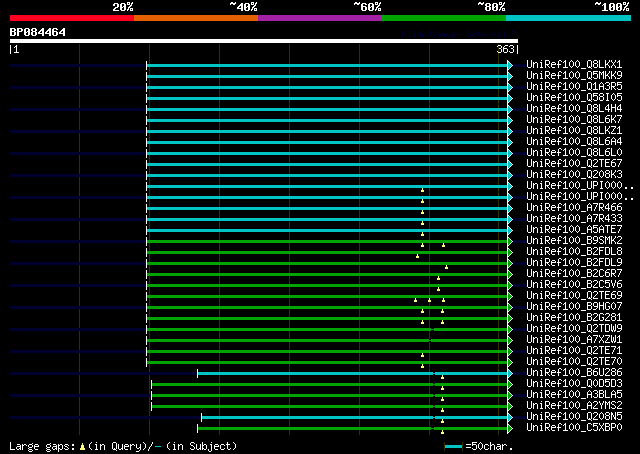Open hit UniRef100_C5XBP0
The width and height of the screenshot is (640, 454).
click(x=574, y=427)
